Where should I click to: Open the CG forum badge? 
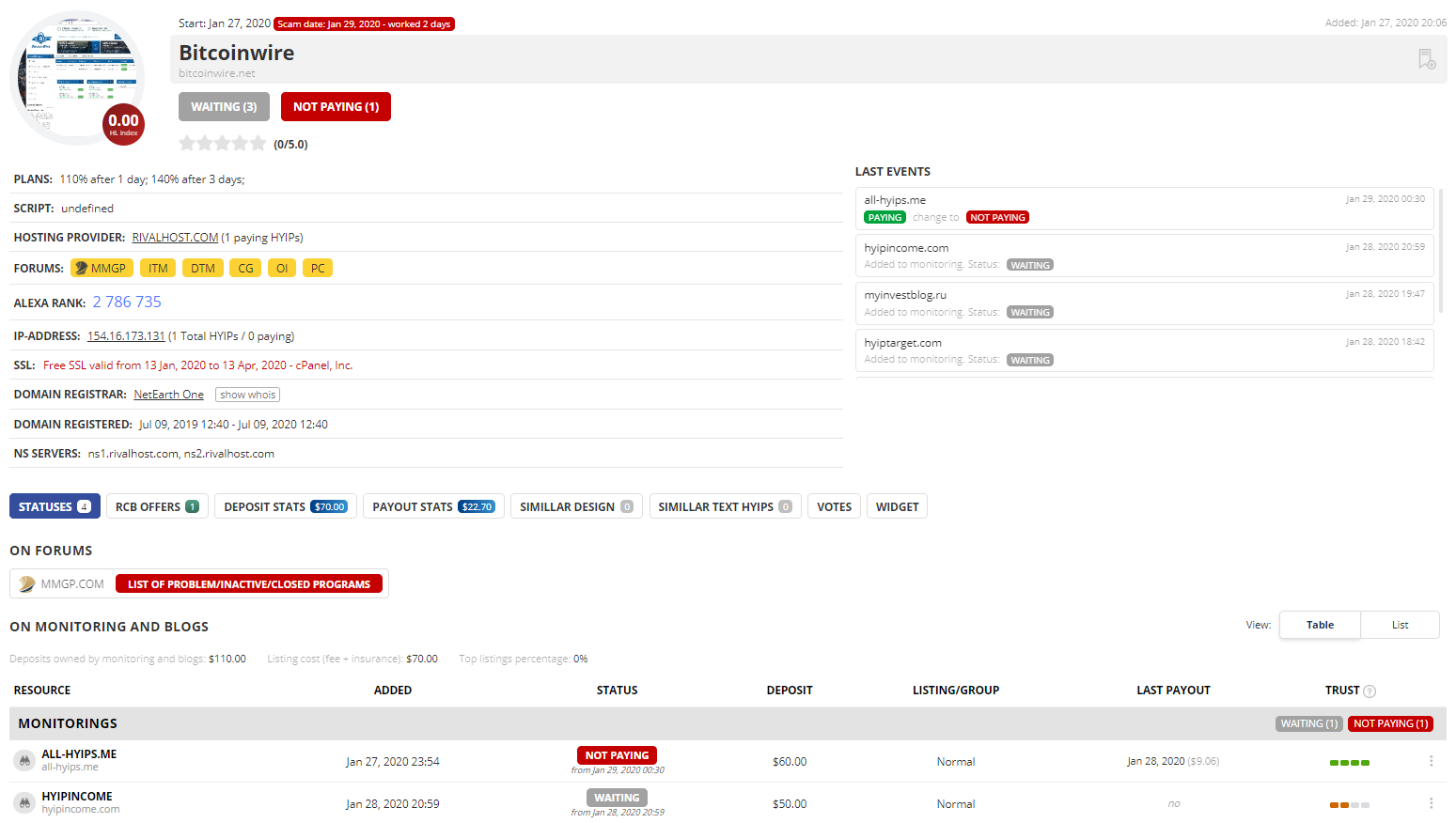[245, 268]
